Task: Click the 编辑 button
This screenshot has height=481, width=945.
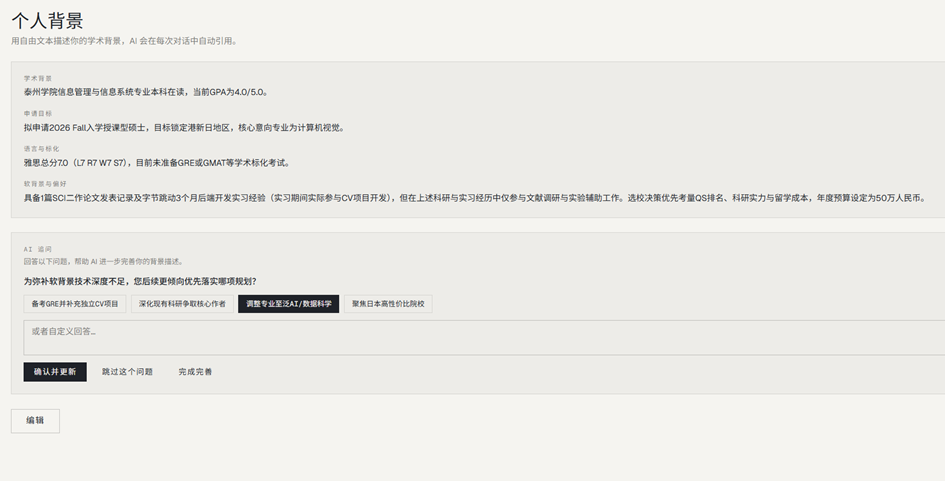Action: [x=35, y=421]
